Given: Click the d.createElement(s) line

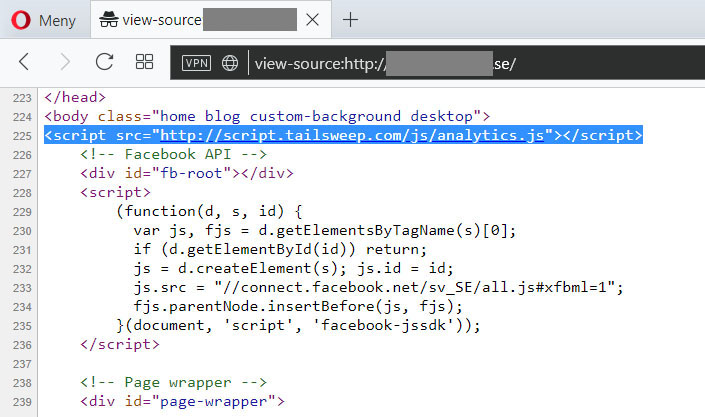Looking at the screenshot, I should (294, 269).
